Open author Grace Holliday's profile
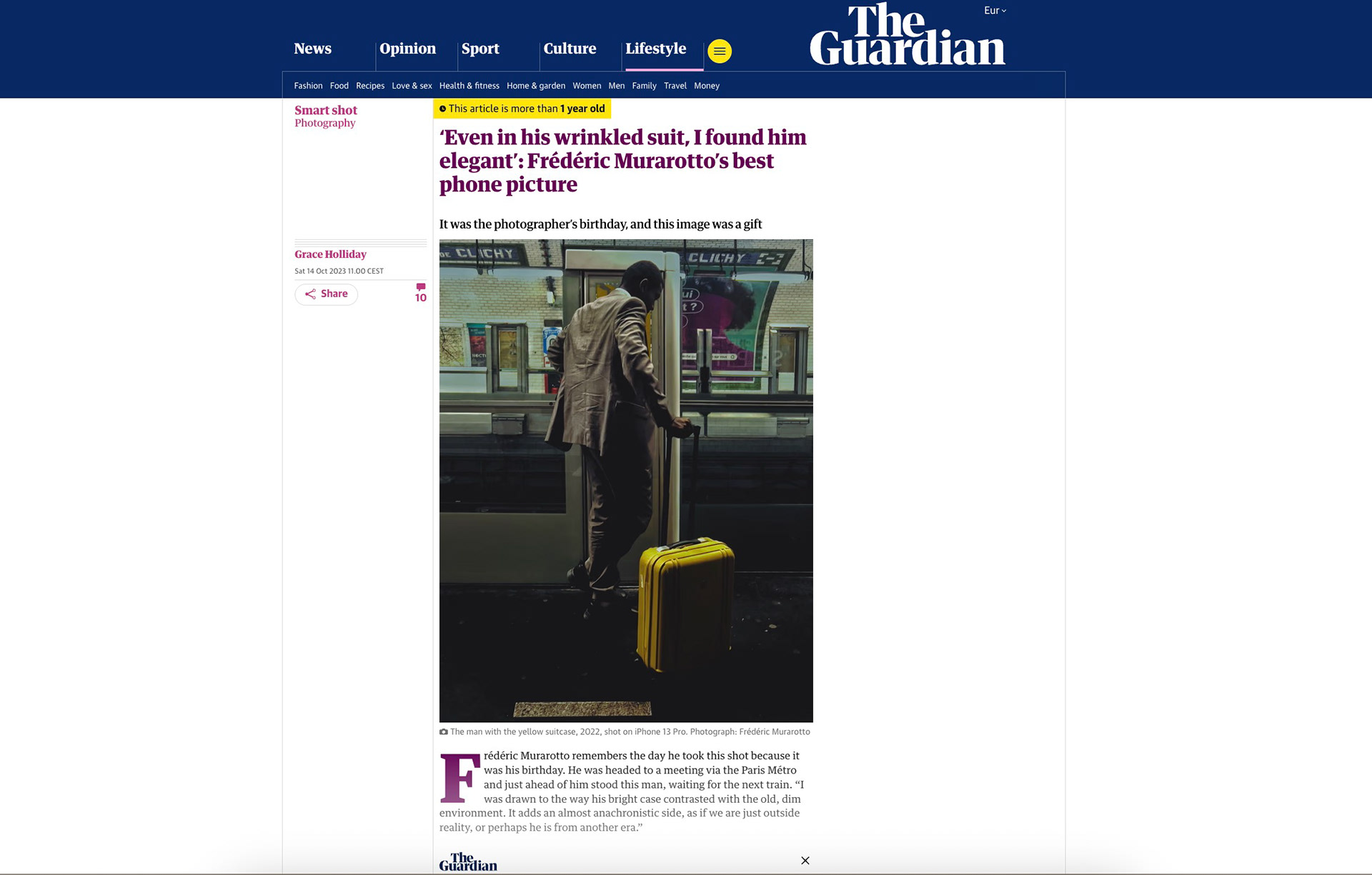 pyautogui.click(x=330, y=254)
